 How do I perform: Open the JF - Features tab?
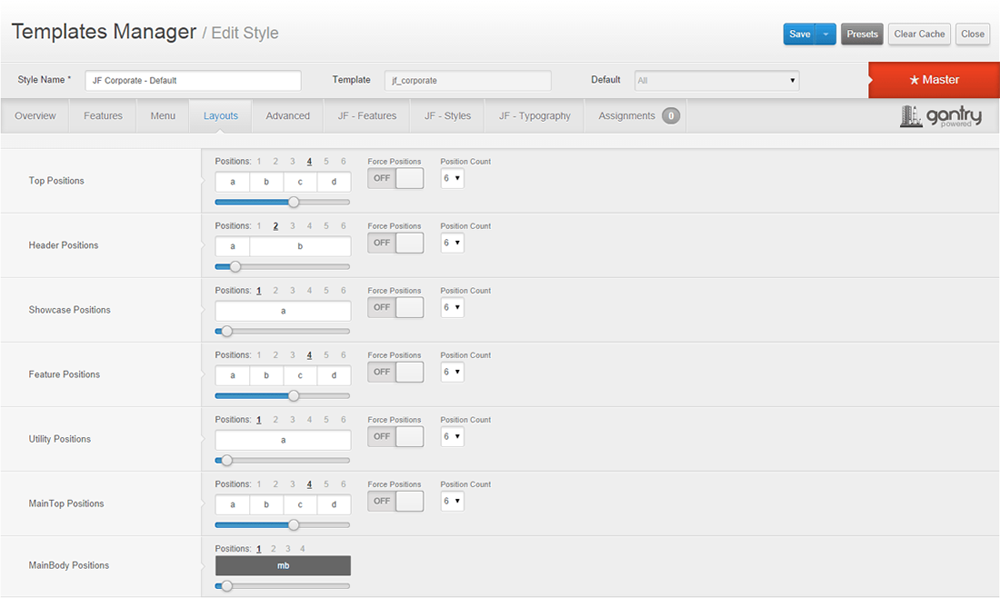(x=367, y=116)
